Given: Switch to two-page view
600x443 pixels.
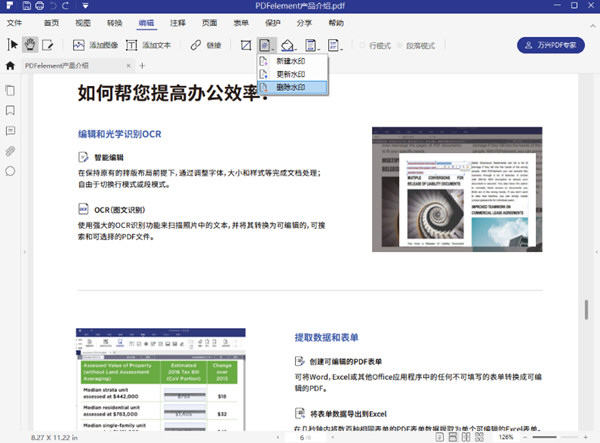Looking at the screenshot, I should pos(466,437).
